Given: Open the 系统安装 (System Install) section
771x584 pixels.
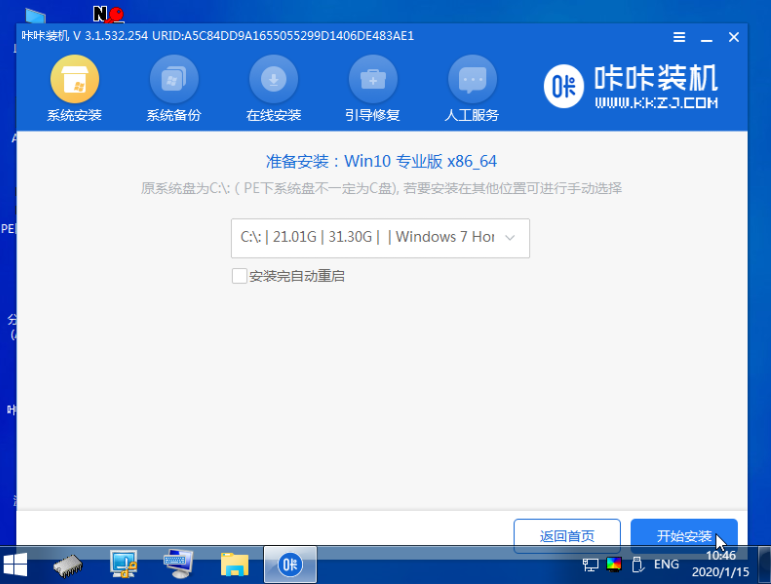Looking at the screenshot, I should click(x=74, y=89).
